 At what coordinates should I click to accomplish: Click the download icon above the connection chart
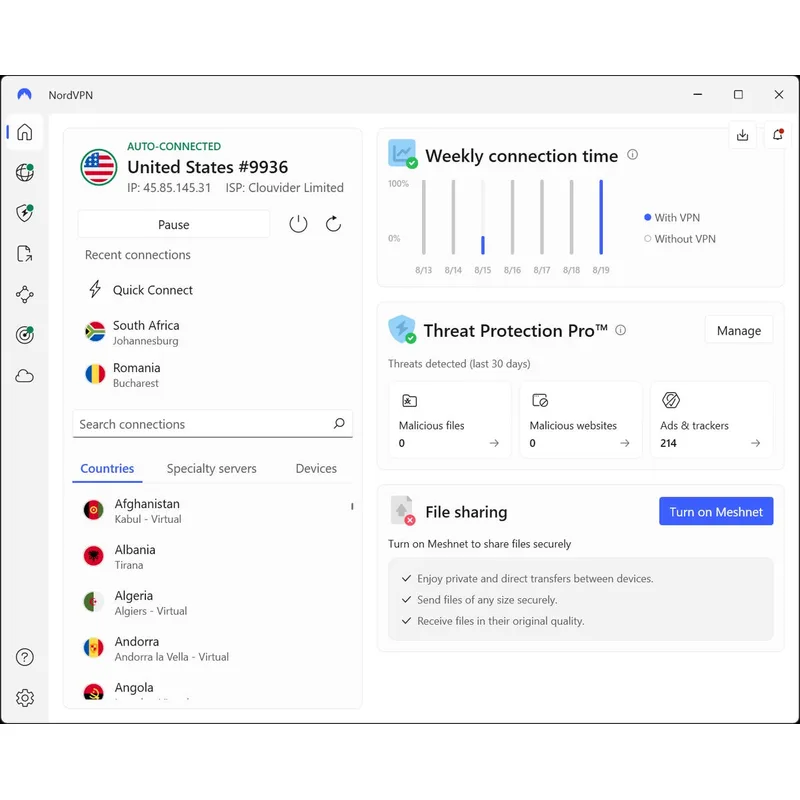(x=742, y=135)
